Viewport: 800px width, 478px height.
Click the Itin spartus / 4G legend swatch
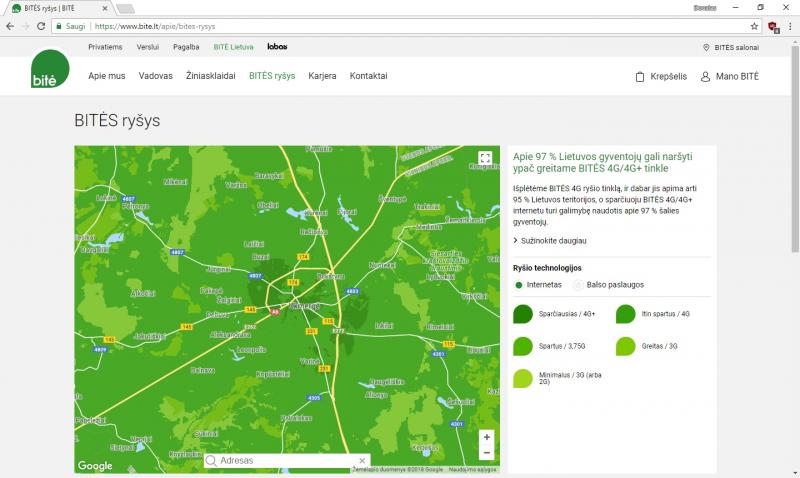(x=626, y=314)
